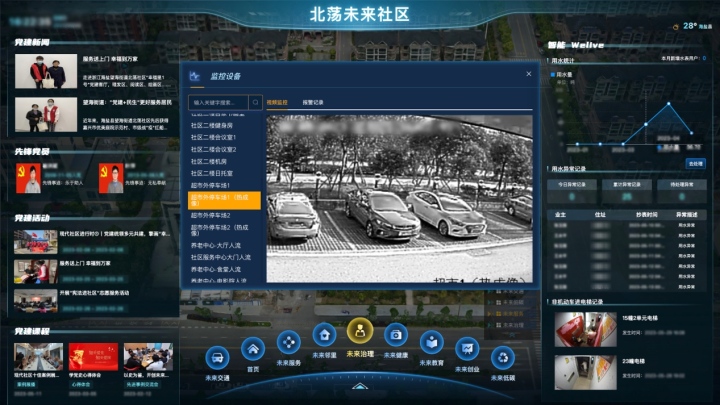Open second 党建新闻 thumbnail photo
Viewport: 720px width, 405px height.
point(46,114)
